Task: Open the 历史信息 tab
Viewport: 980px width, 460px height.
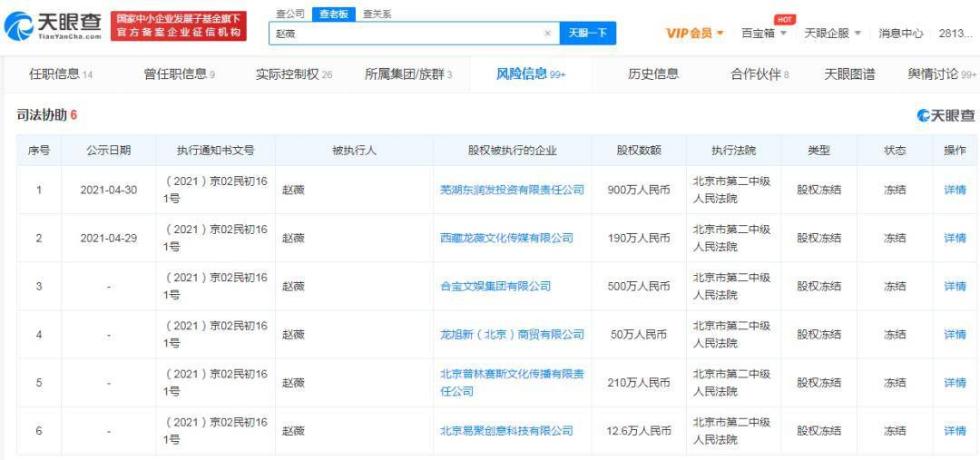Action: click(x=653, y=74)
